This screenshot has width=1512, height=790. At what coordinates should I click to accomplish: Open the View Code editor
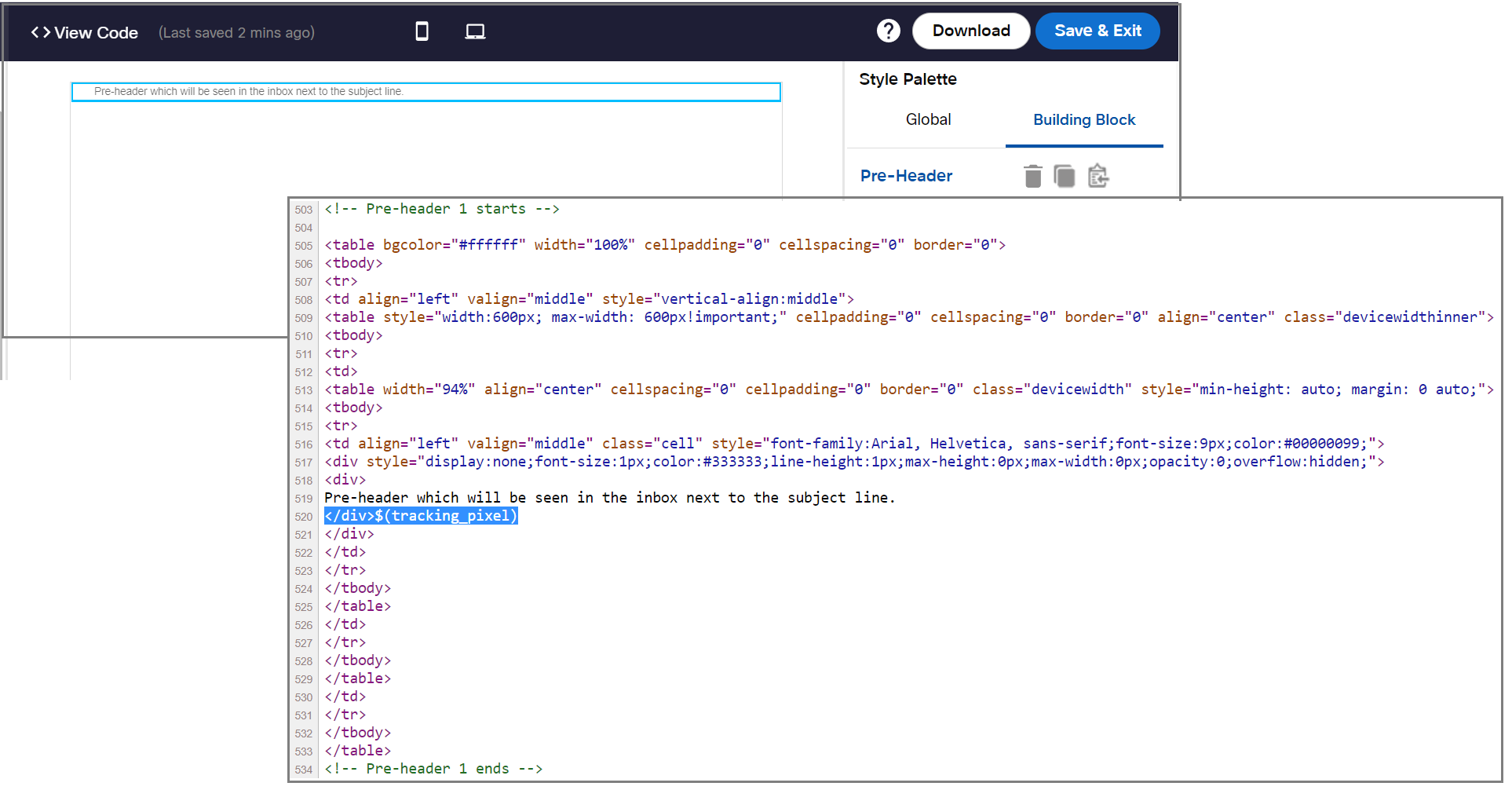coord(84,32)
